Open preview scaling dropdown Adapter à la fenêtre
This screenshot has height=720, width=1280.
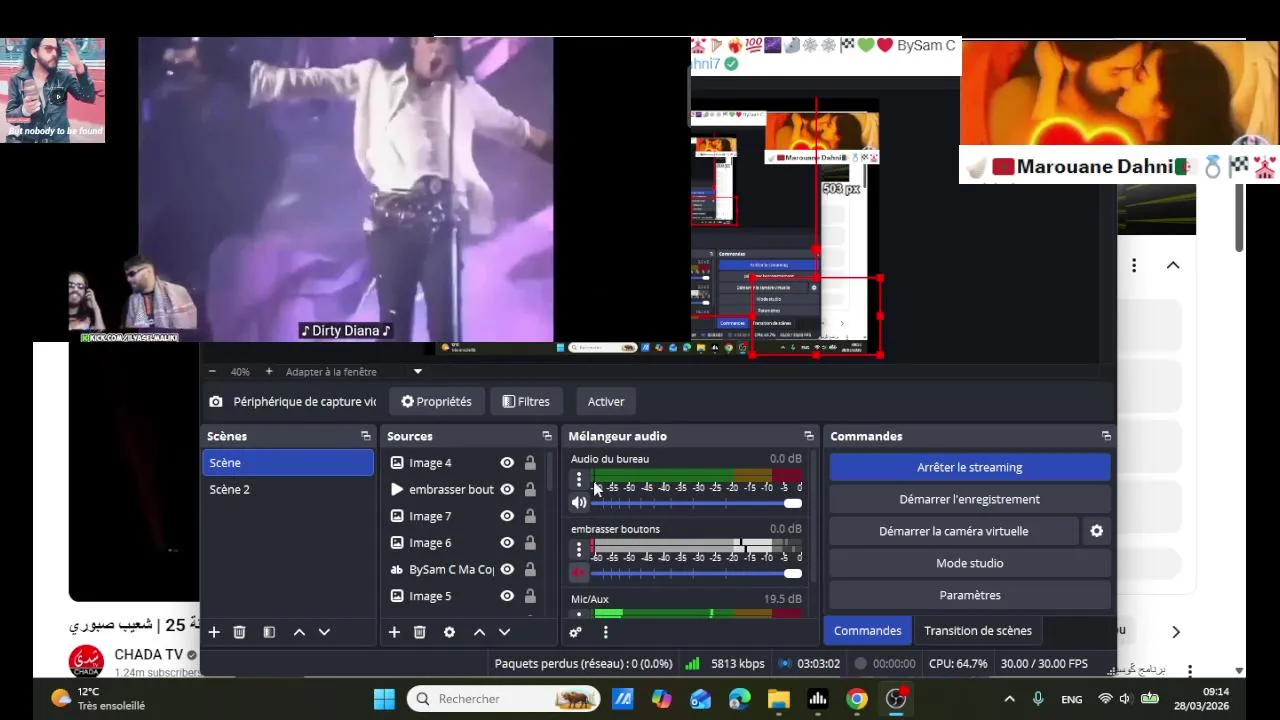coord(354,372)
